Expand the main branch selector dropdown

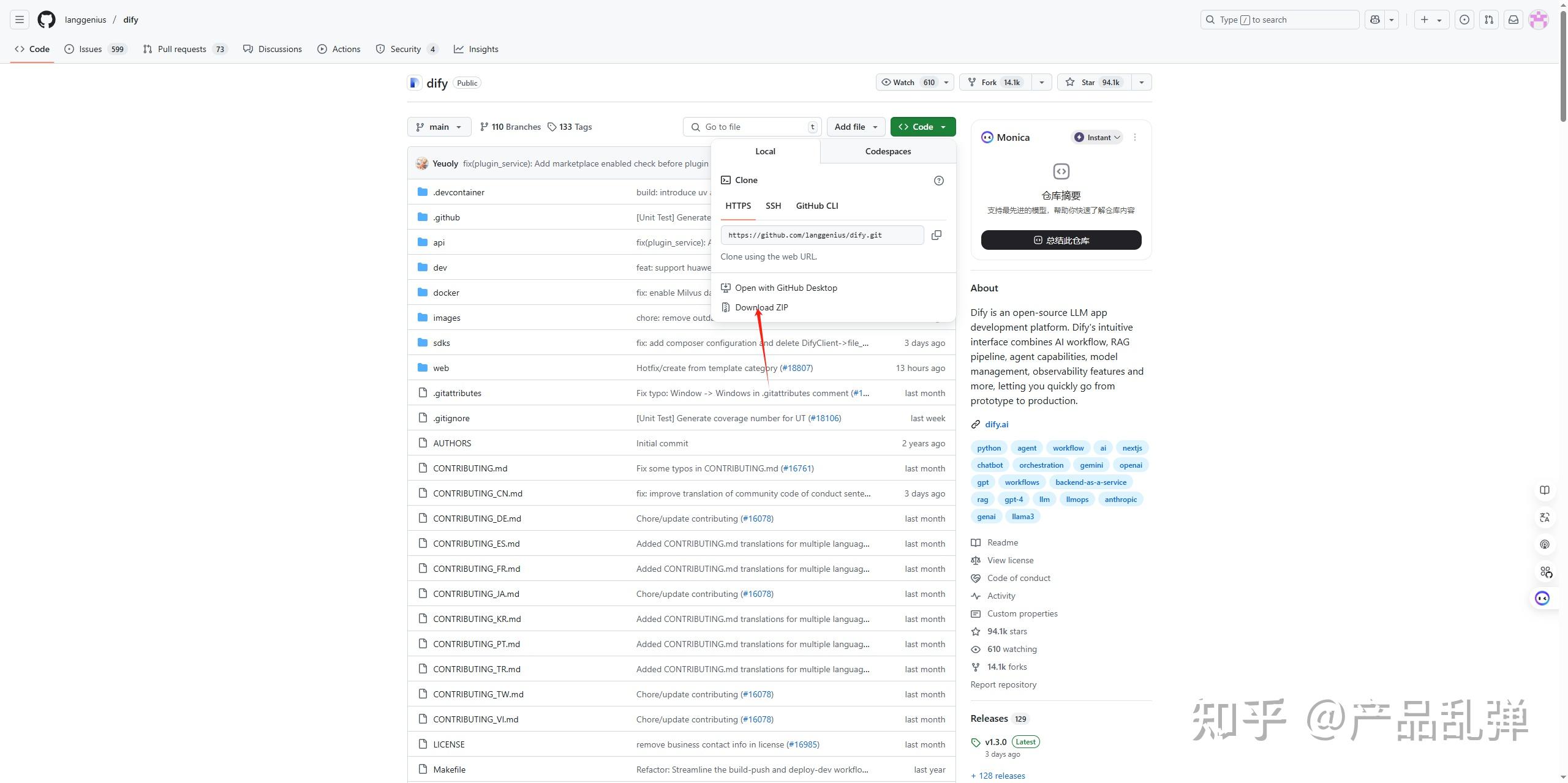439,127
